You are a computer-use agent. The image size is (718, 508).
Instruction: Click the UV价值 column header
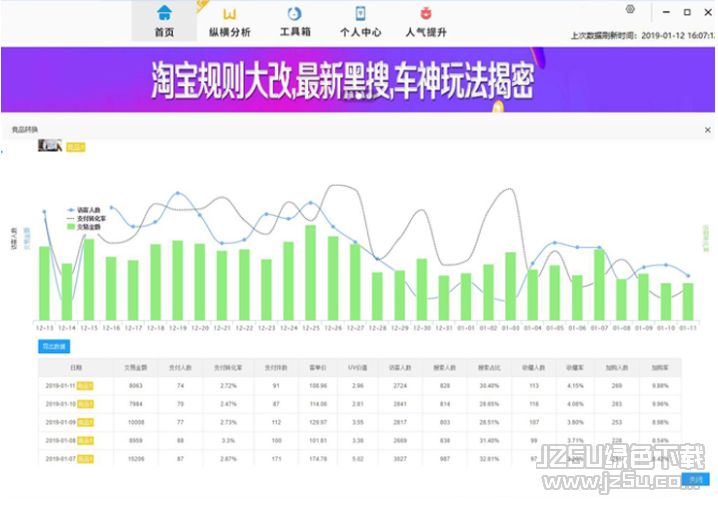coord(358,368)
